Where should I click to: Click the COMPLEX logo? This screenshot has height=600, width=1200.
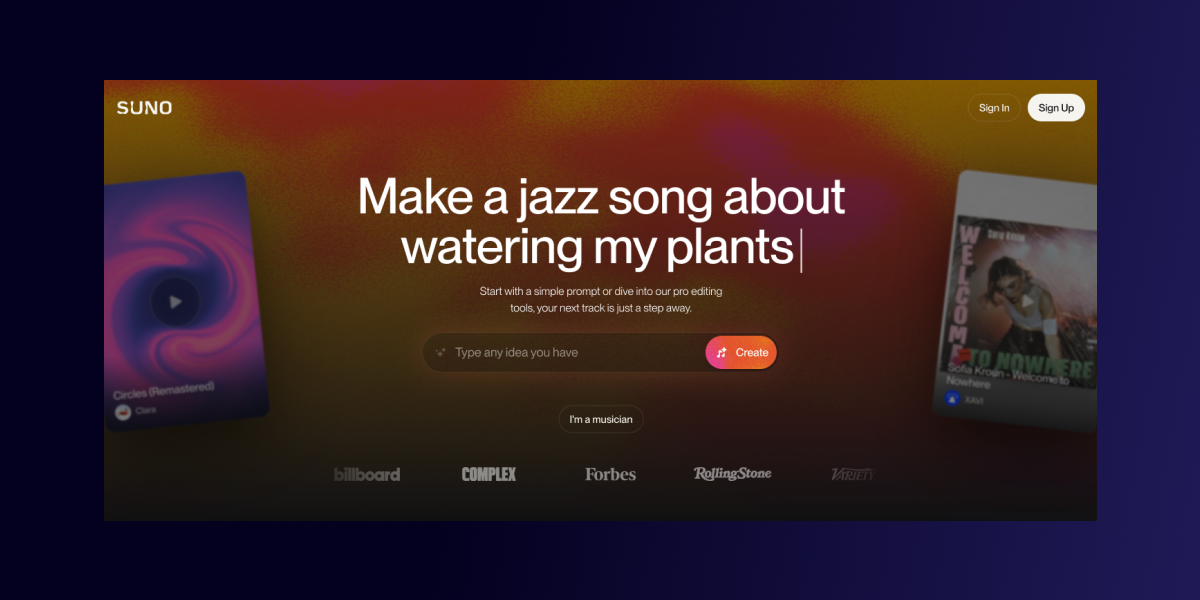point(489,474)
